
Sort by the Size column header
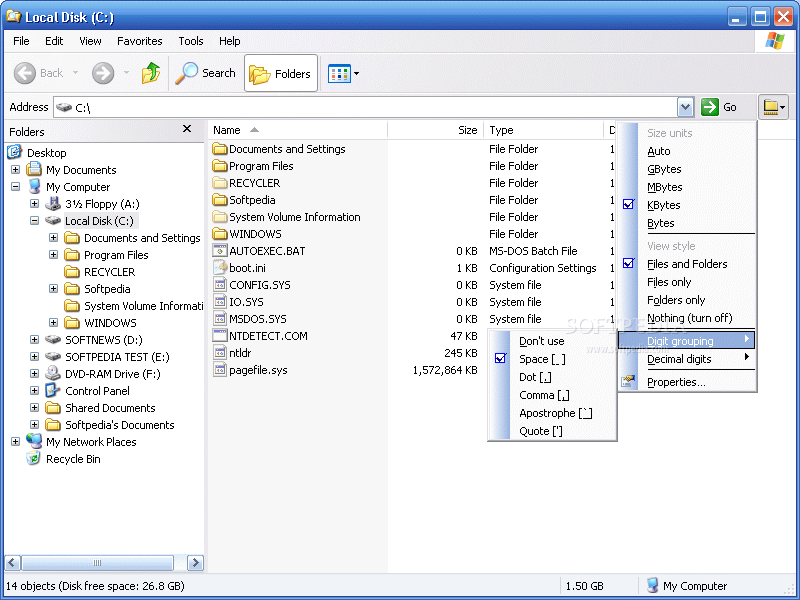pos(434,130)
